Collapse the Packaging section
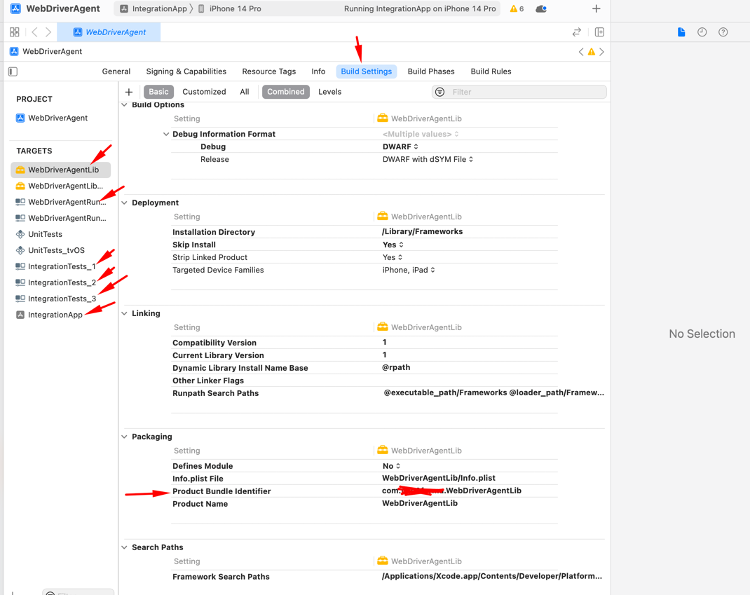Viewport: 750px width, 596px height. pyautogui.click(x=124, y=437)
